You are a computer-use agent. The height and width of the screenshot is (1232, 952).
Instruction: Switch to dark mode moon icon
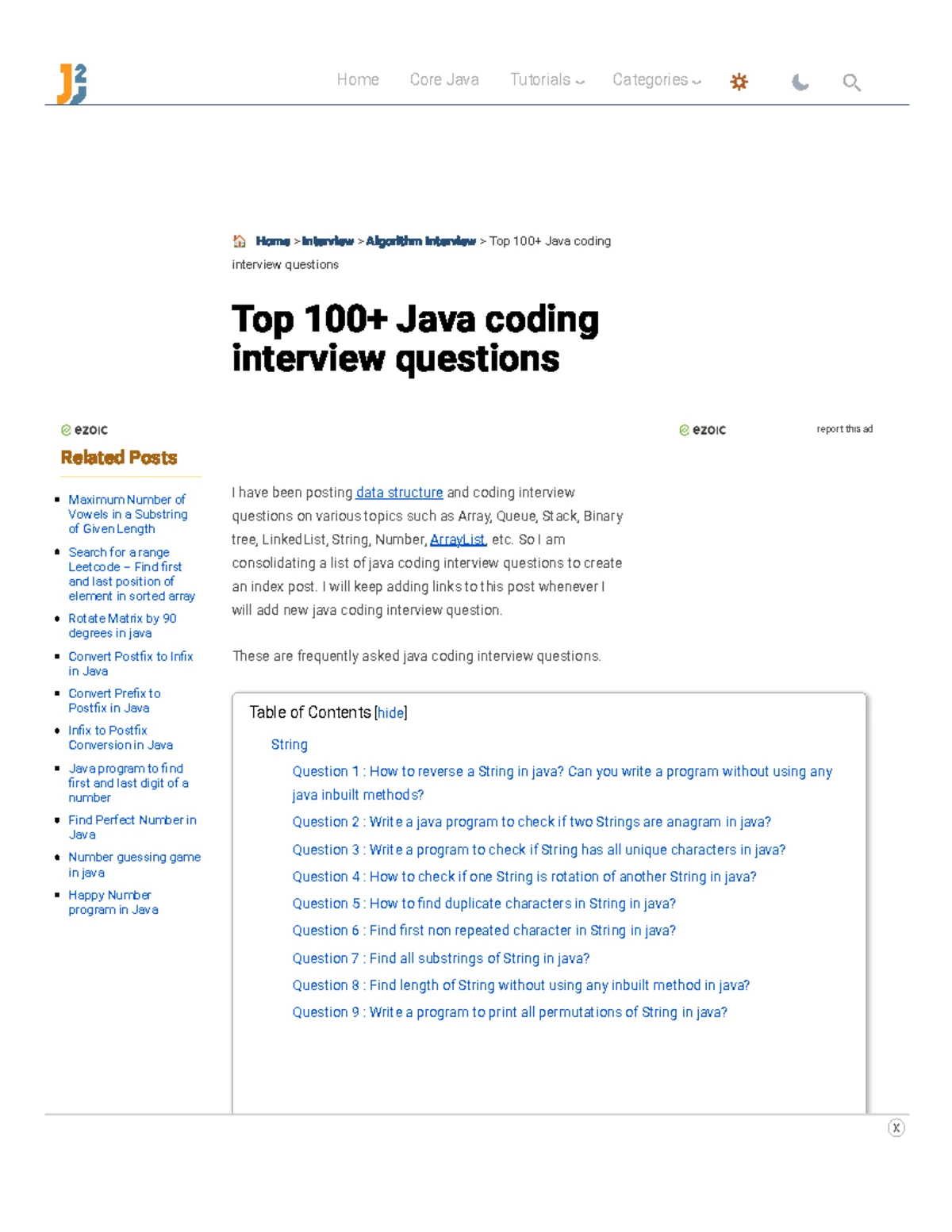click(x=800, y=82)
